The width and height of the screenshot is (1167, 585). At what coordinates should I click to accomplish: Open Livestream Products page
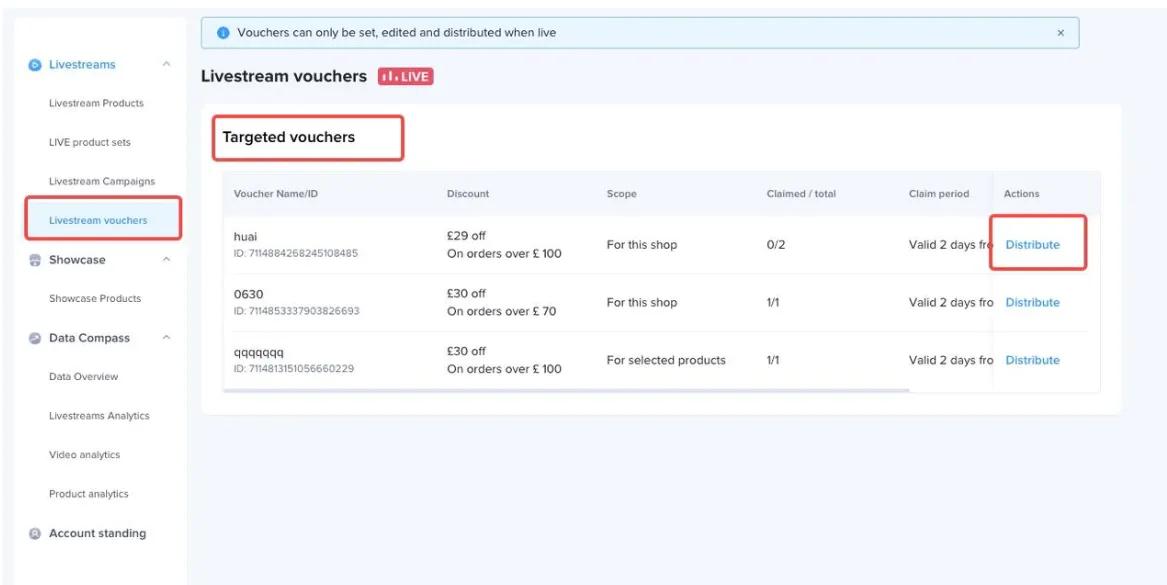[96, 103]
